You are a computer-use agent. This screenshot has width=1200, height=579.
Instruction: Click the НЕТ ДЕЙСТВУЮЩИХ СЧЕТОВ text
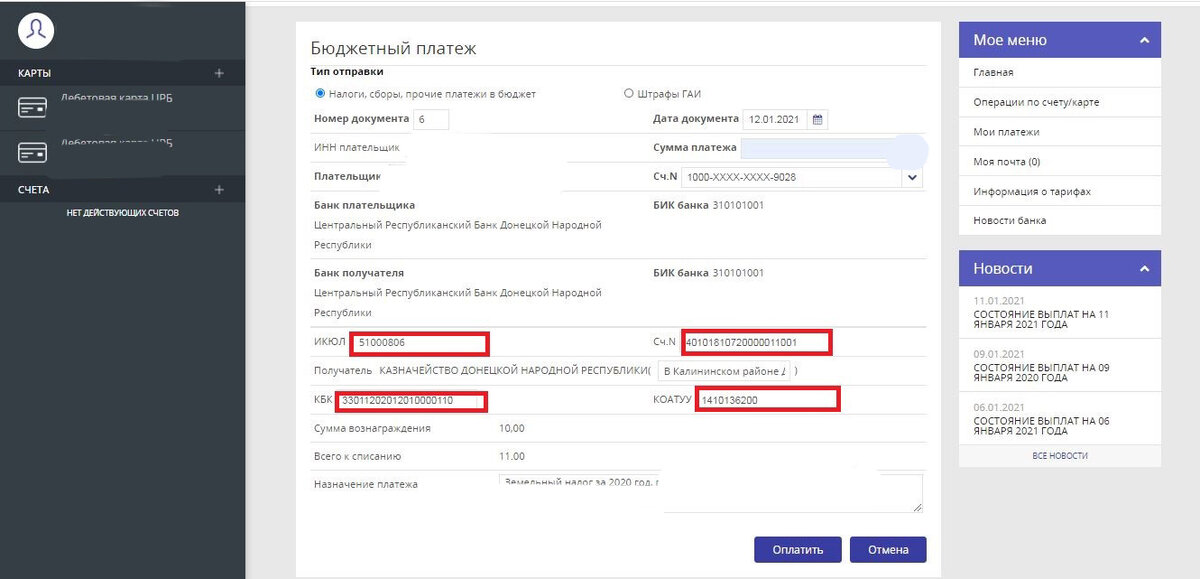click(123, 213)
